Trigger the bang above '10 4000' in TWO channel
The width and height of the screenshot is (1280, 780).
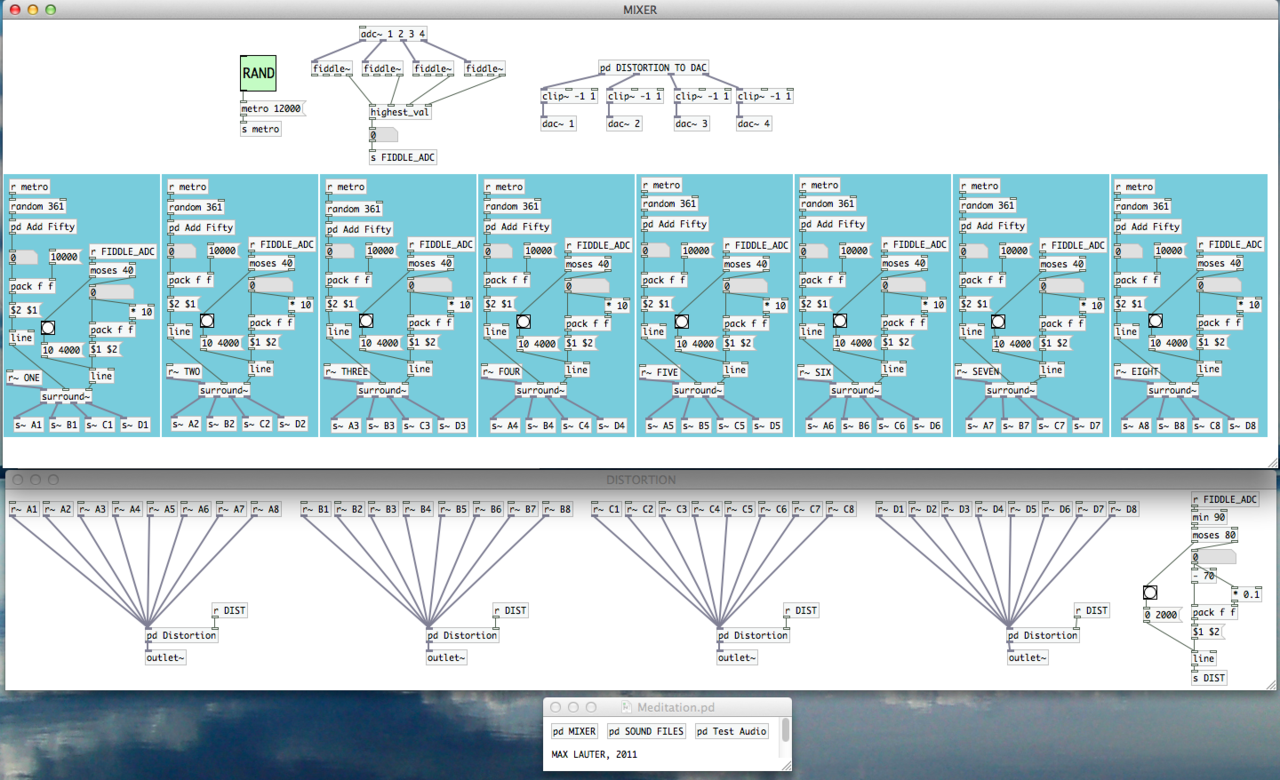click(207, 321)
